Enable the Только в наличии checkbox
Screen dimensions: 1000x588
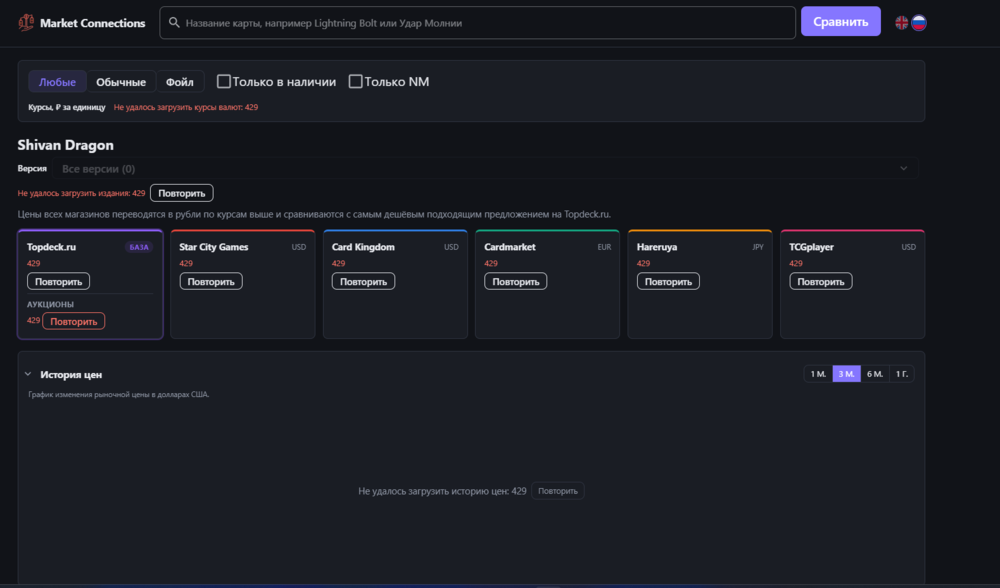pos(223,82)
